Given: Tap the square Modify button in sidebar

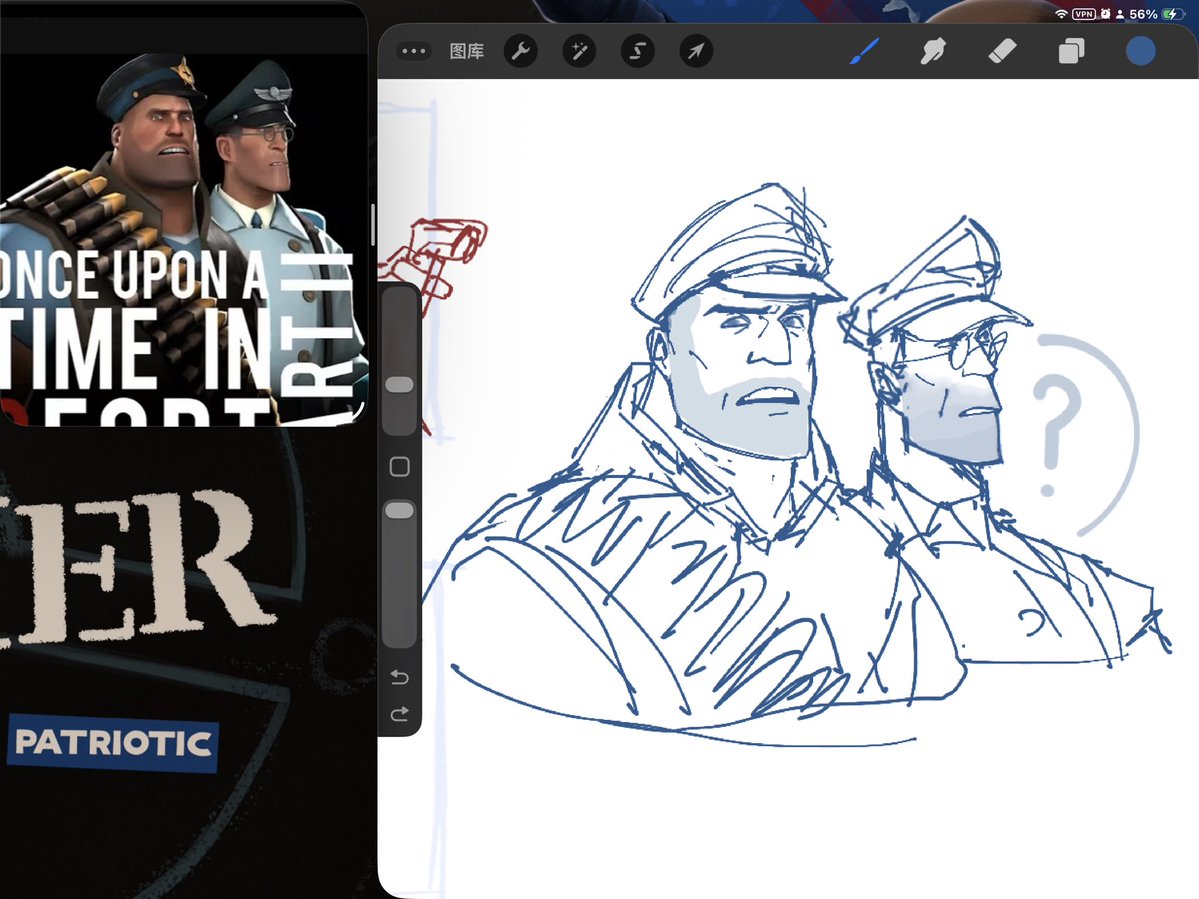Looking at the screenshot, I should [x=399, y=466].
